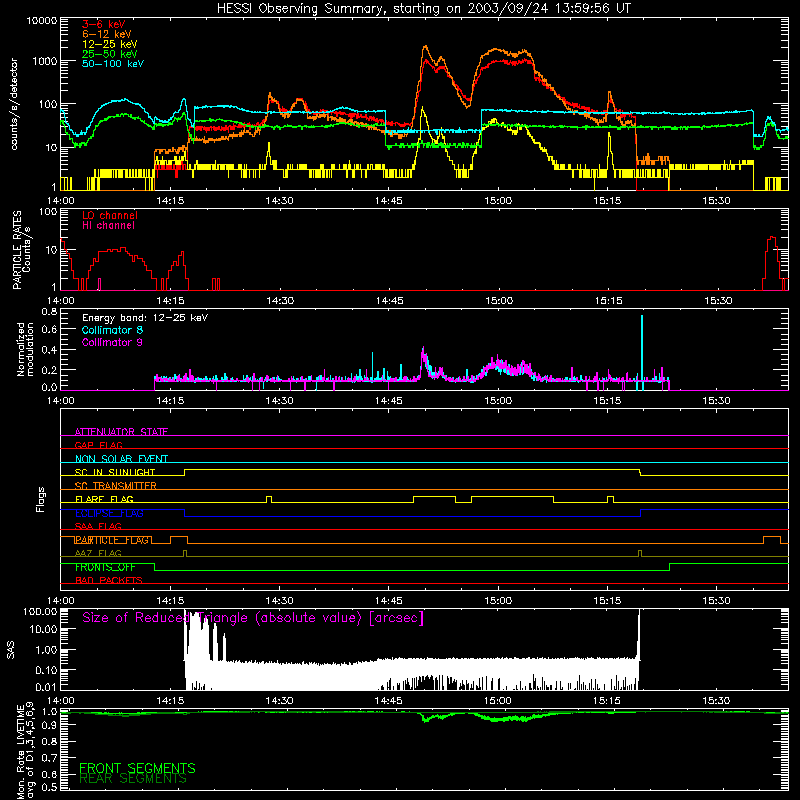Select the green '25-50 keV' legend label

point(110,54)
